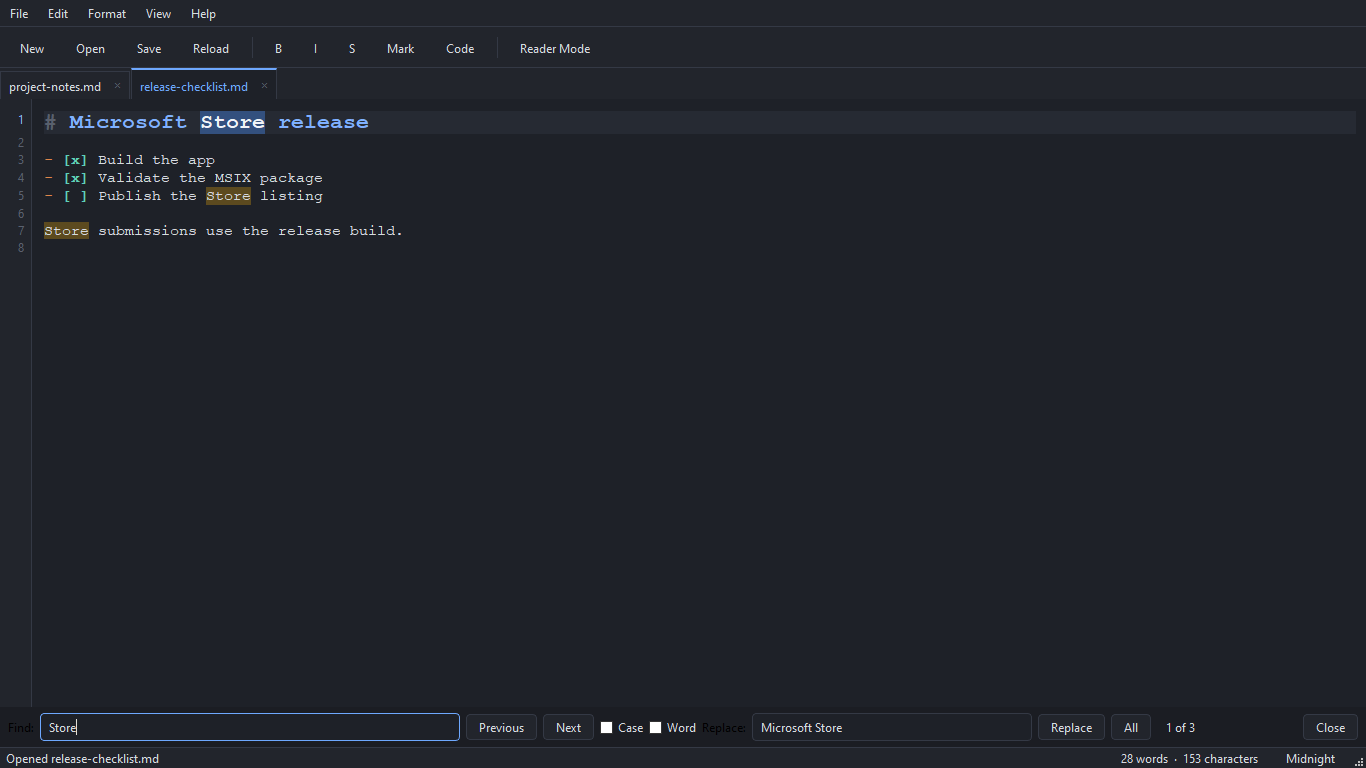Click line number 1 in the gutter

tap(20, 121)
